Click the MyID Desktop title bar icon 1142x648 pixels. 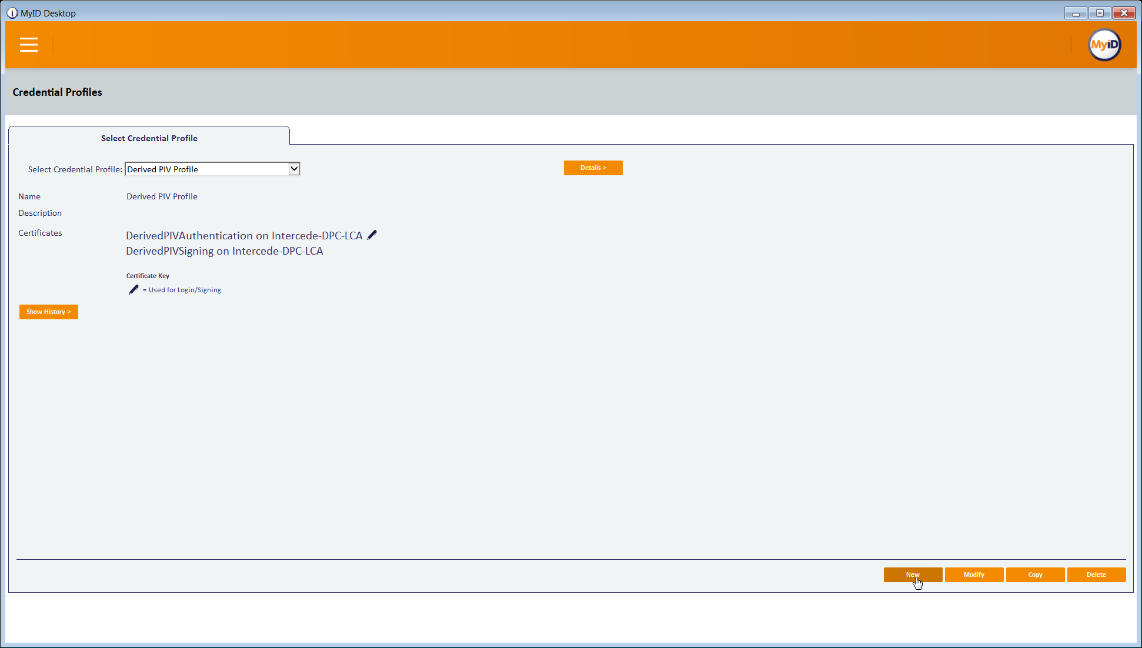click(12, 13)
